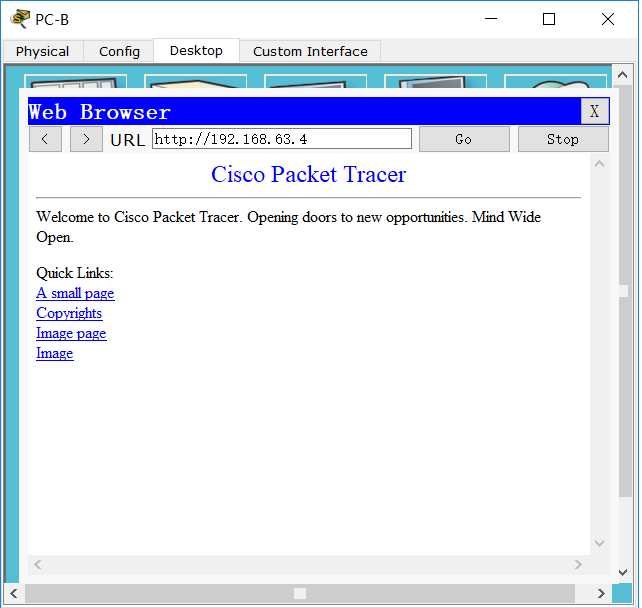The height and width of the screenshot is (608, 642).
Task: Minimize the PC-B window
Action: [491, 19]
